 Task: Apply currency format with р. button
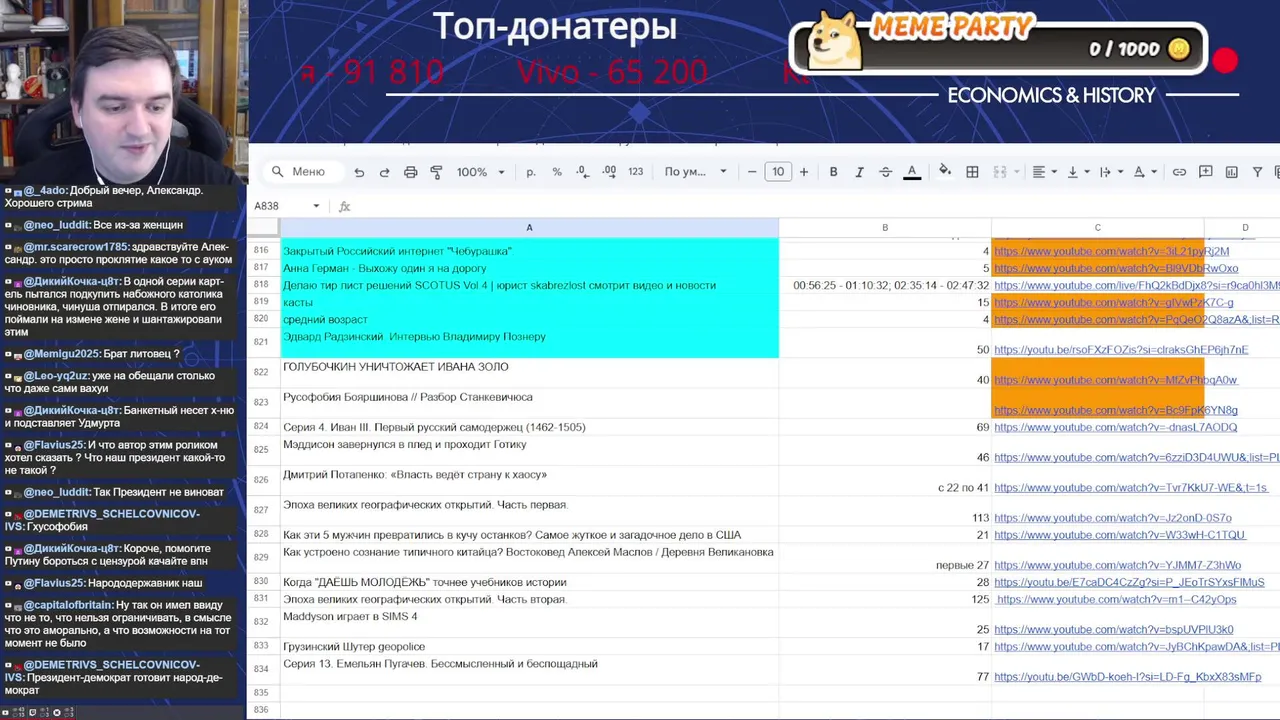531,172
